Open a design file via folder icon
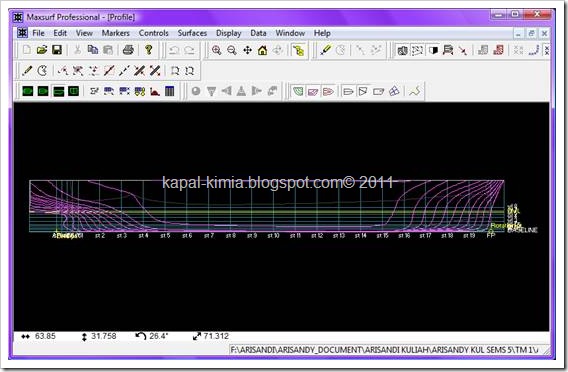Viewport: 568px width, 372px height. 42,50
